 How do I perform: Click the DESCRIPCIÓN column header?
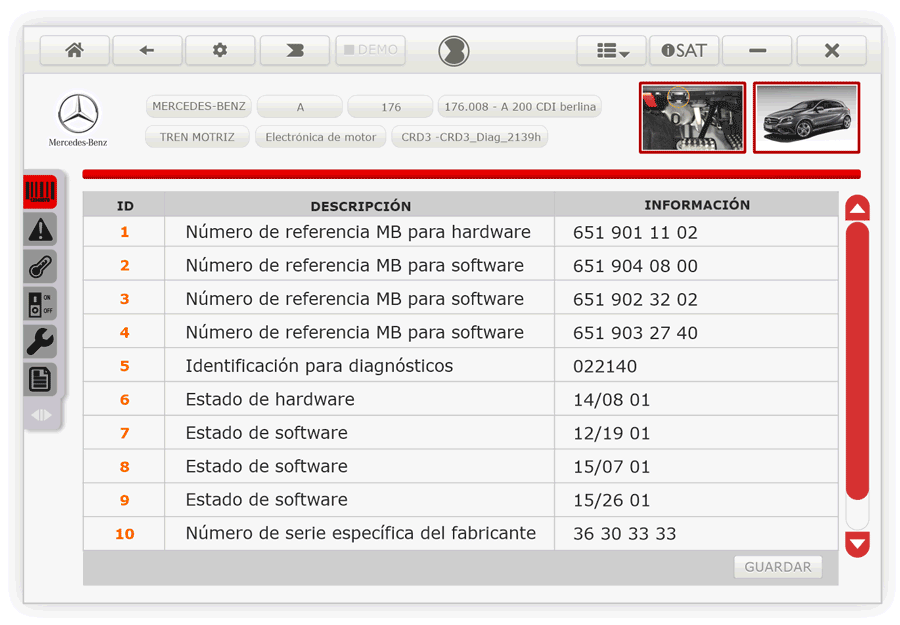click(360, 205)
